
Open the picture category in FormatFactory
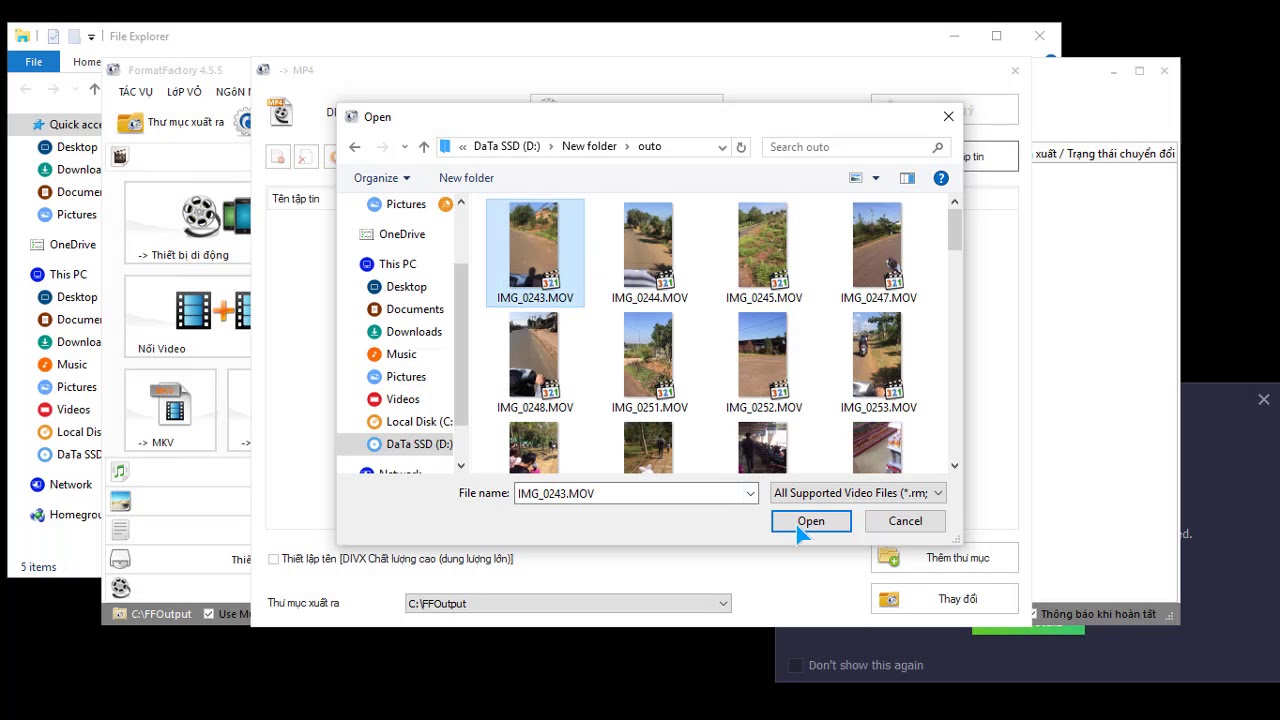(120, 501)
